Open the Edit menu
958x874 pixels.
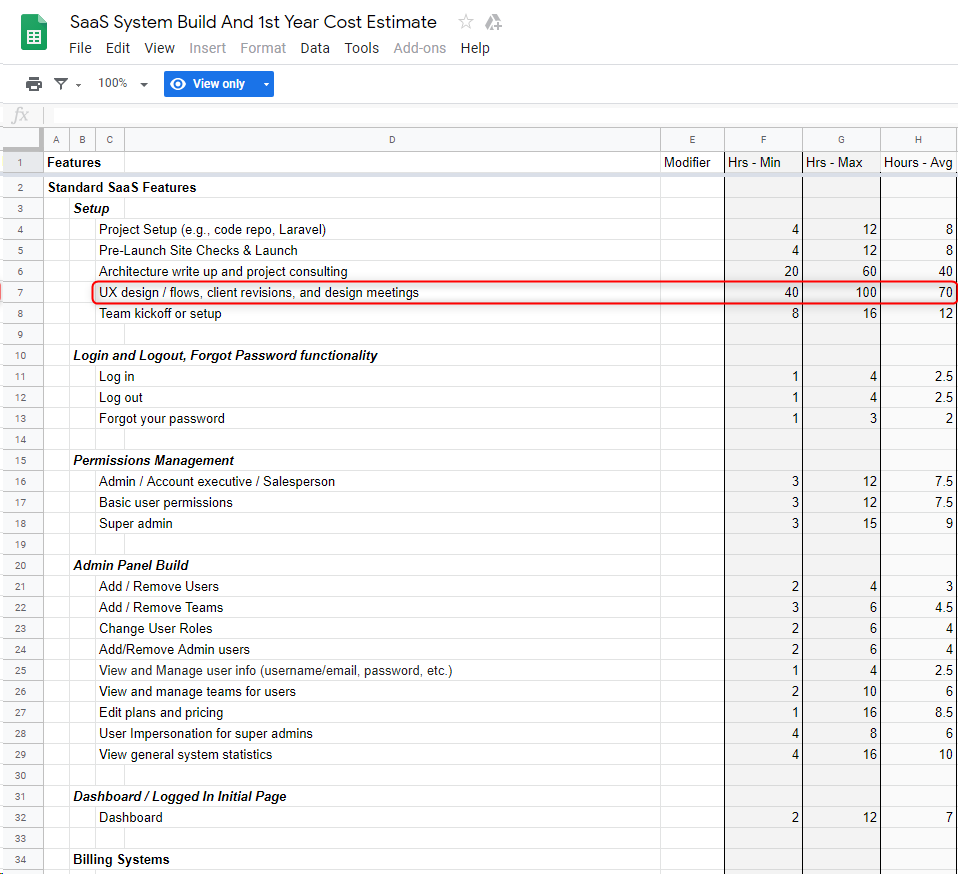coord(117,48)
